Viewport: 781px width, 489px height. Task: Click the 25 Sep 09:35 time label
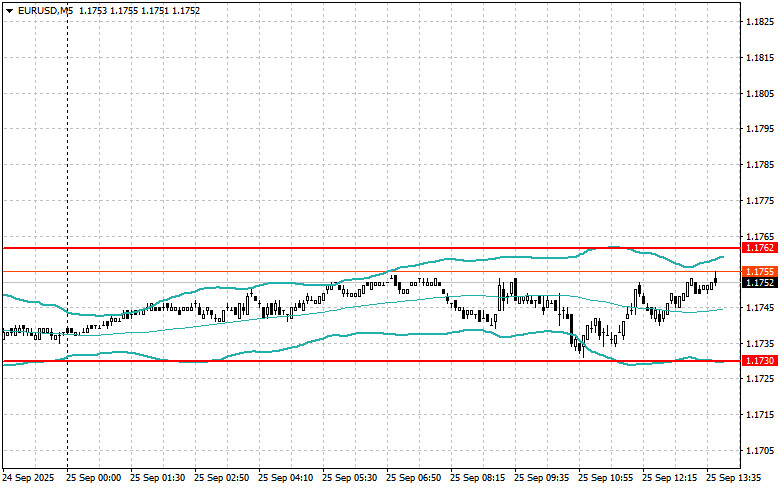[541, 478]
